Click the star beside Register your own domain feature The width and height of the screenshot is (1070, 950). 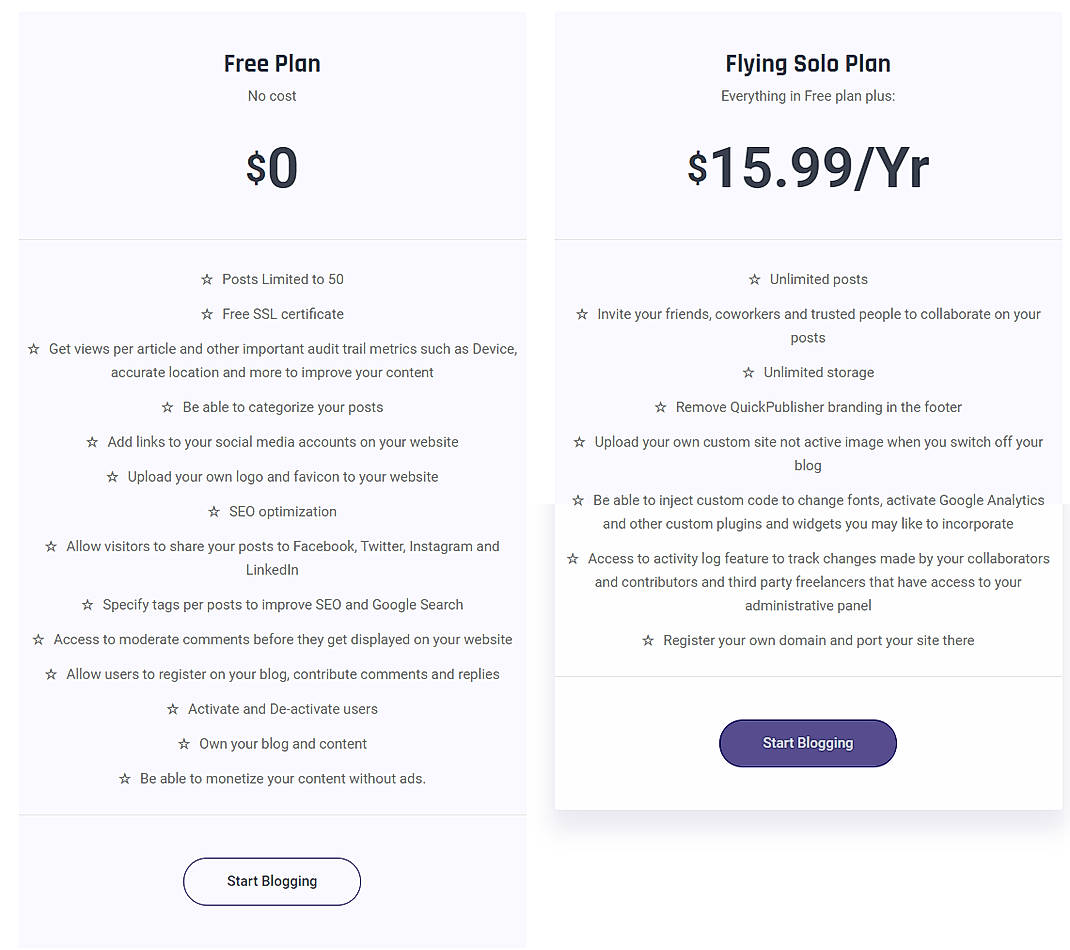point(648,640)
